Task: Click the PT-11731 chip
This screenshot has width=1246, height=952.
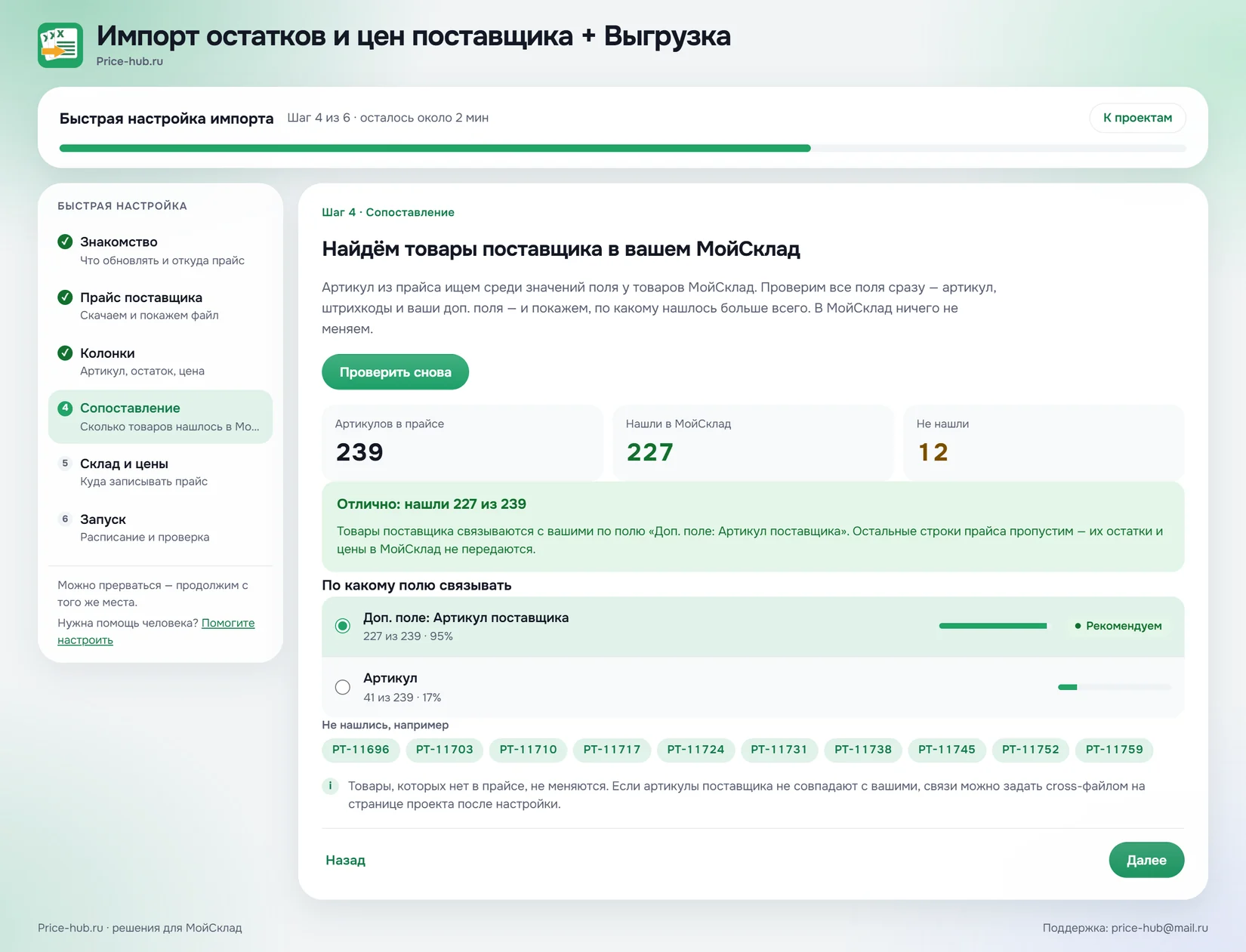Action: coord(779,750)
